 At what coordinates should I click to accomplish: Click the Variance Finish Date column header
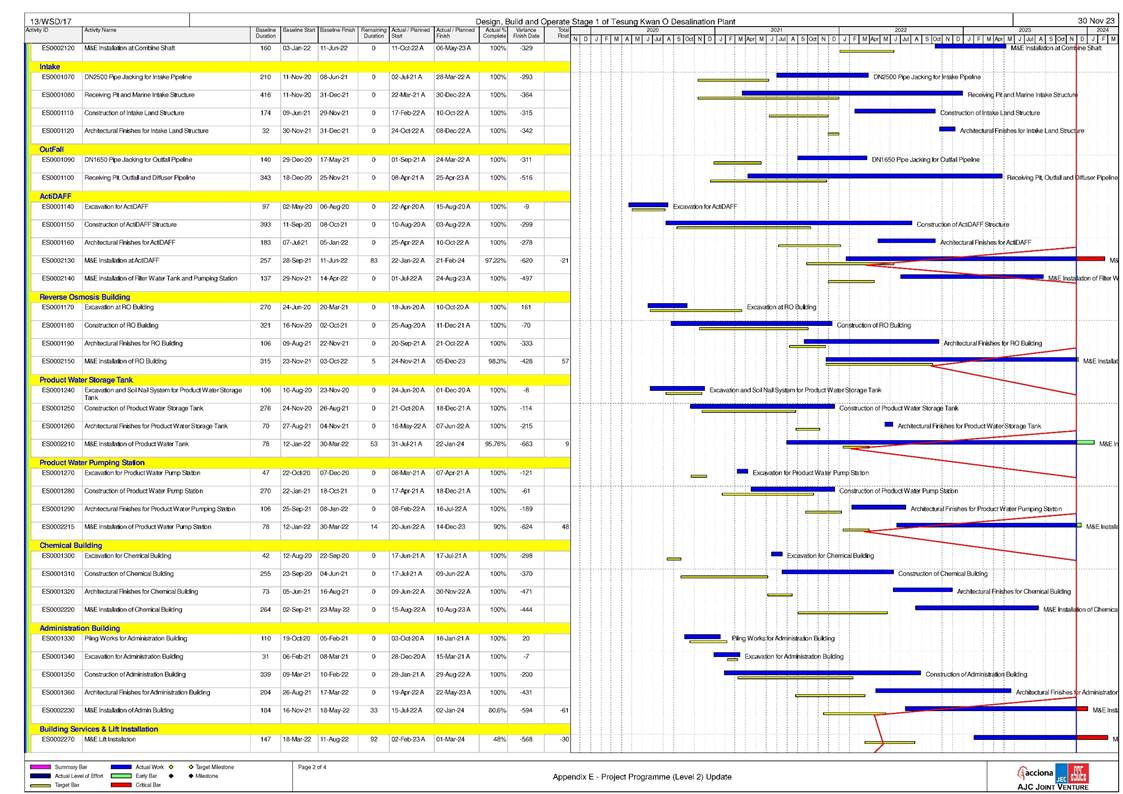[x=527, y=34]
